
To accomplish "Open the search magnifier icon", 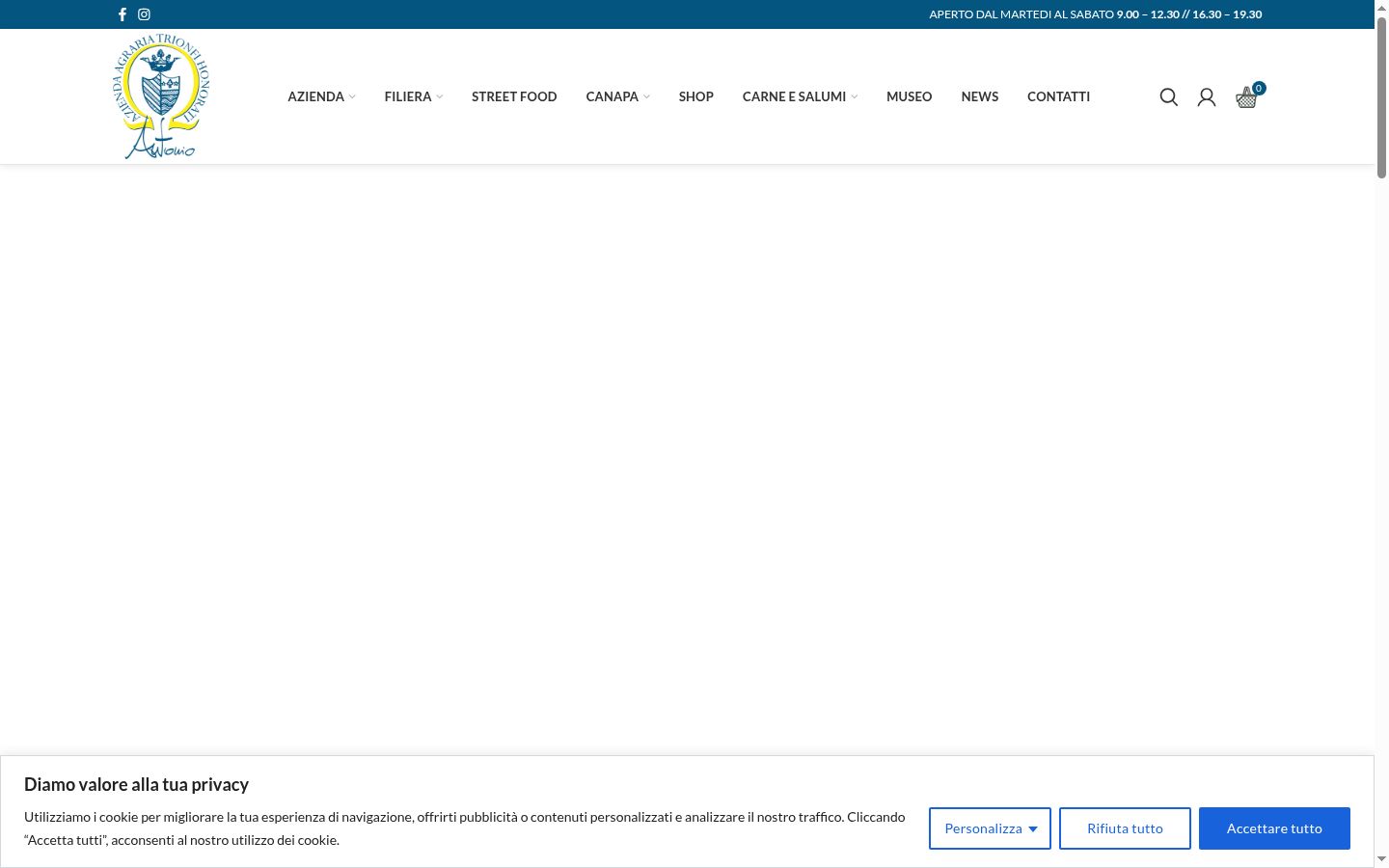I will [x=1169, y=96].
